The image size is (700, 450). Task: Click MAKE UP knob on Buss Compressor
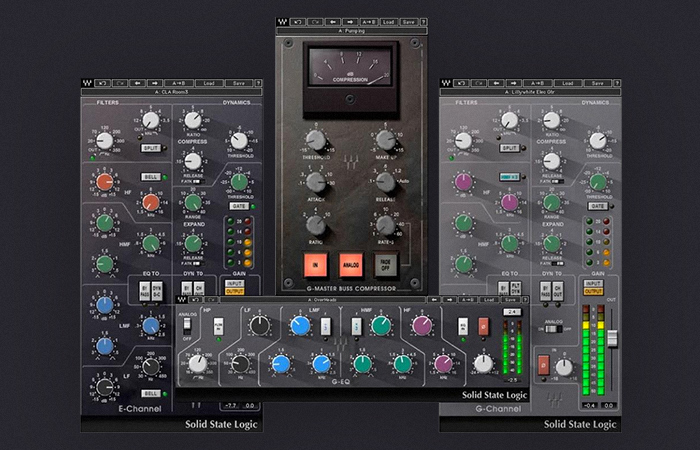(385, 140)
